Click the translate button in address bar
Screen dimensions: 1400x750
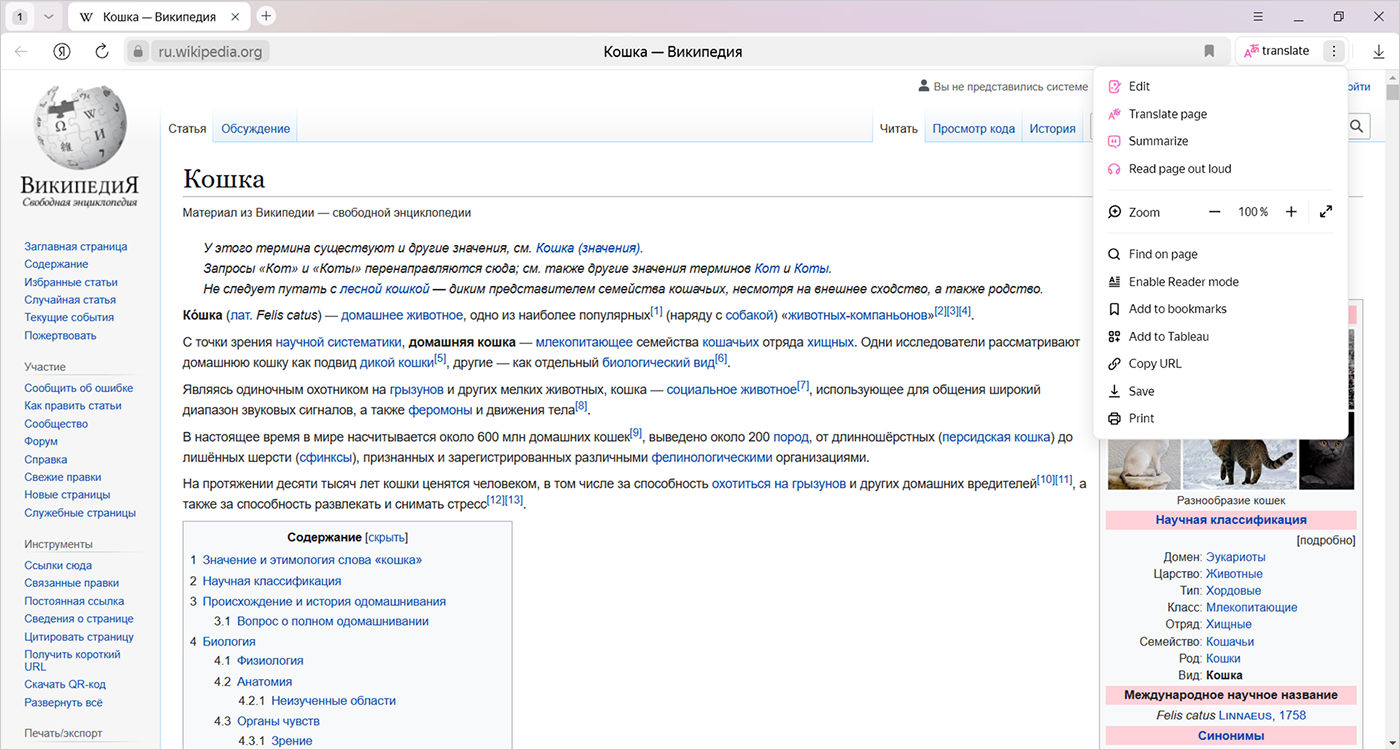[x=1276, y=51]
